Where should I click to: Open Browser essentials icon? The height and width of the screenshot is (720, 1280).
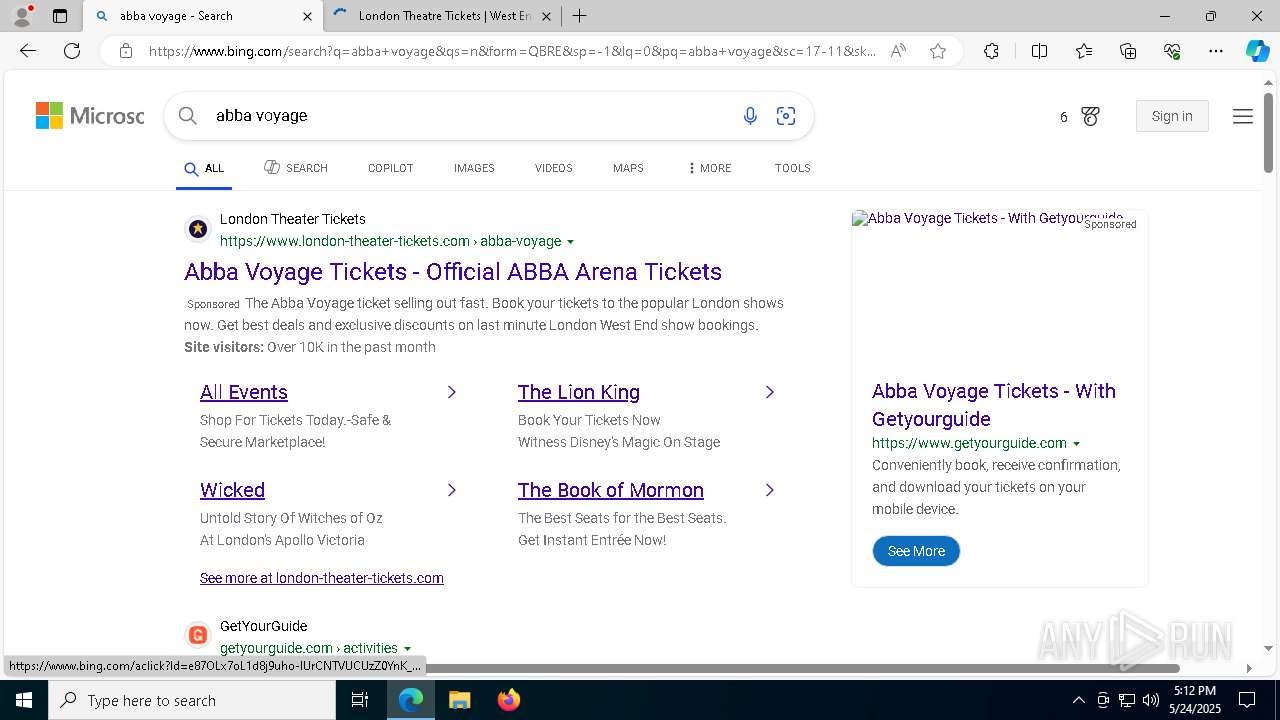tap(1172, 51)
